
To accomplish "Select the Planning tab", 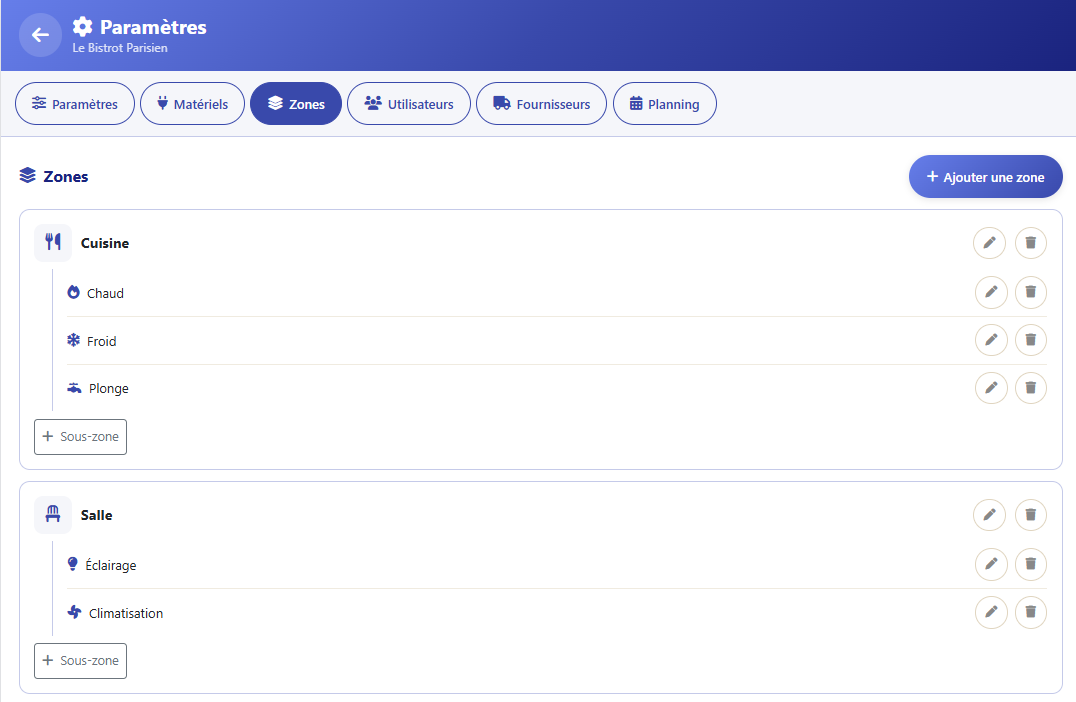I will point(664,103).
